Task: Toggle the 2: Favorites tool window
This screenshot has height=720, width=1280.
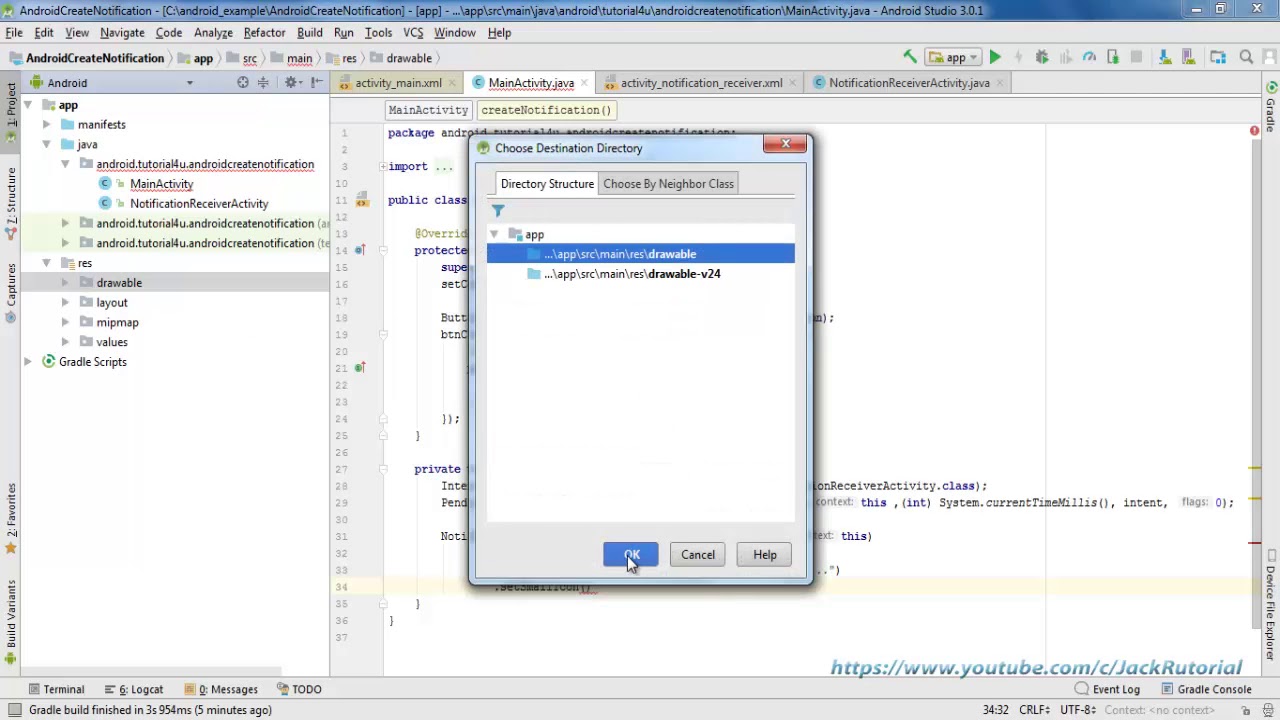Action: point(11,518)
